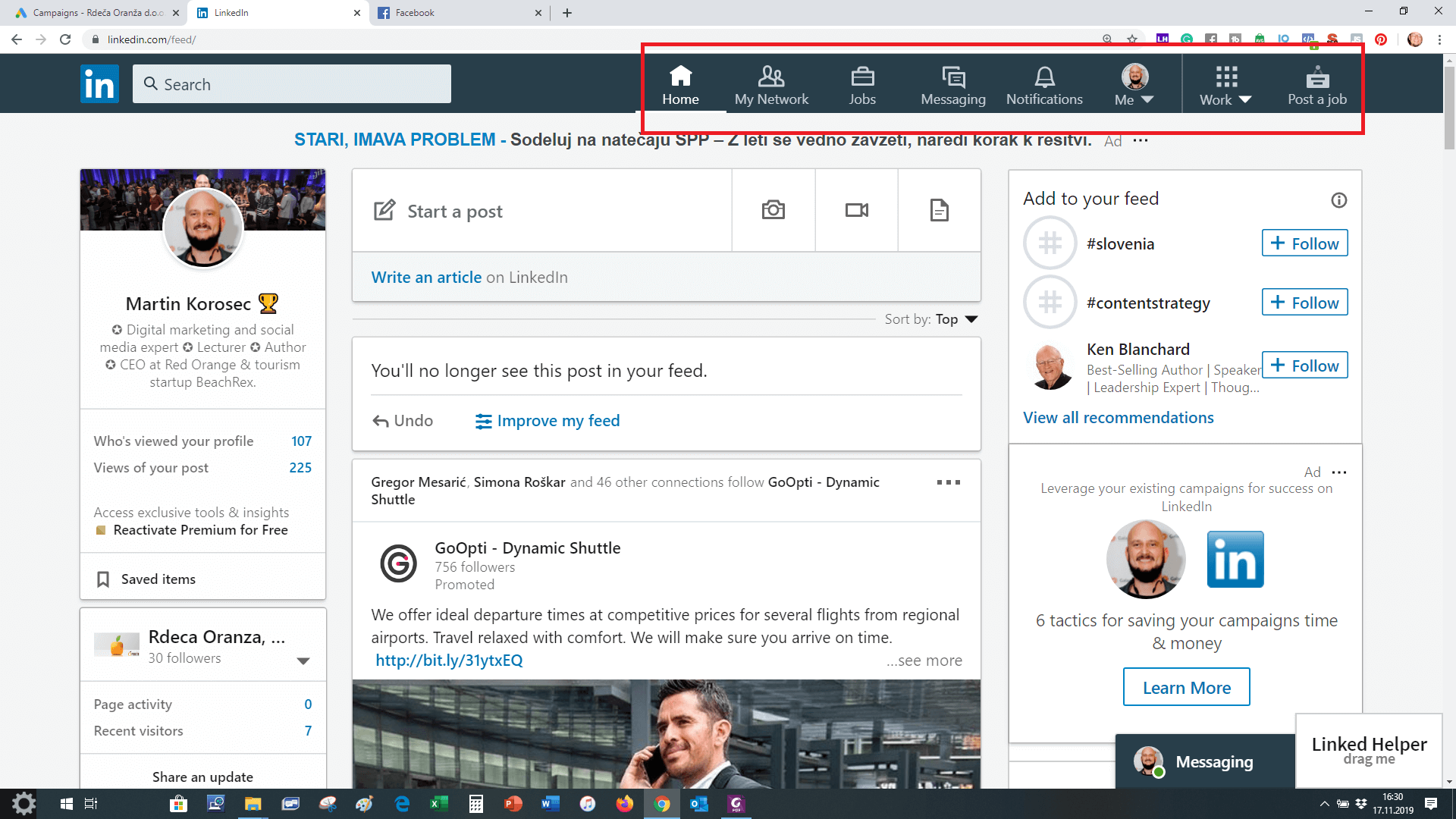1456x819 pixels.
Task: Click the LinkedIn search field
Action: click(292, 84)
